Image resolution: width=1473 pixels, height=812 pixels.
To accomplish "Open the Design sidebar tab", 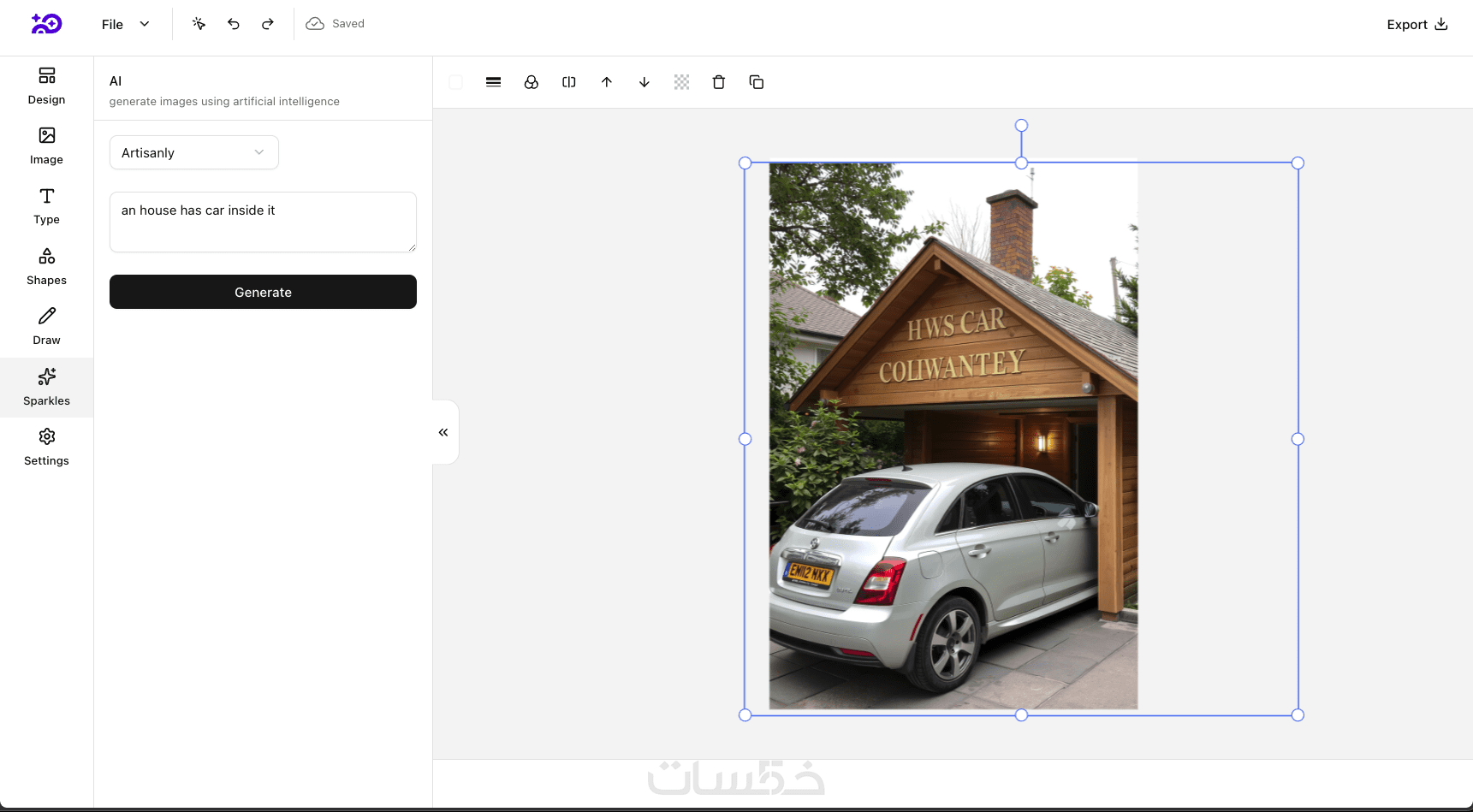I will tap(46, 86).
